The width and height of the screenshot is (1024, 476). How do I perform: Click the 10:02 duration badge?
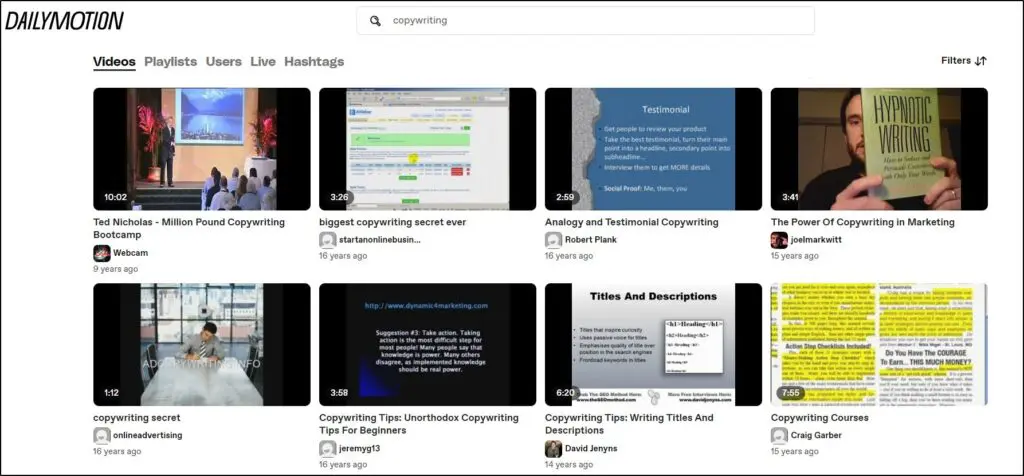click(x=116, y=197)
